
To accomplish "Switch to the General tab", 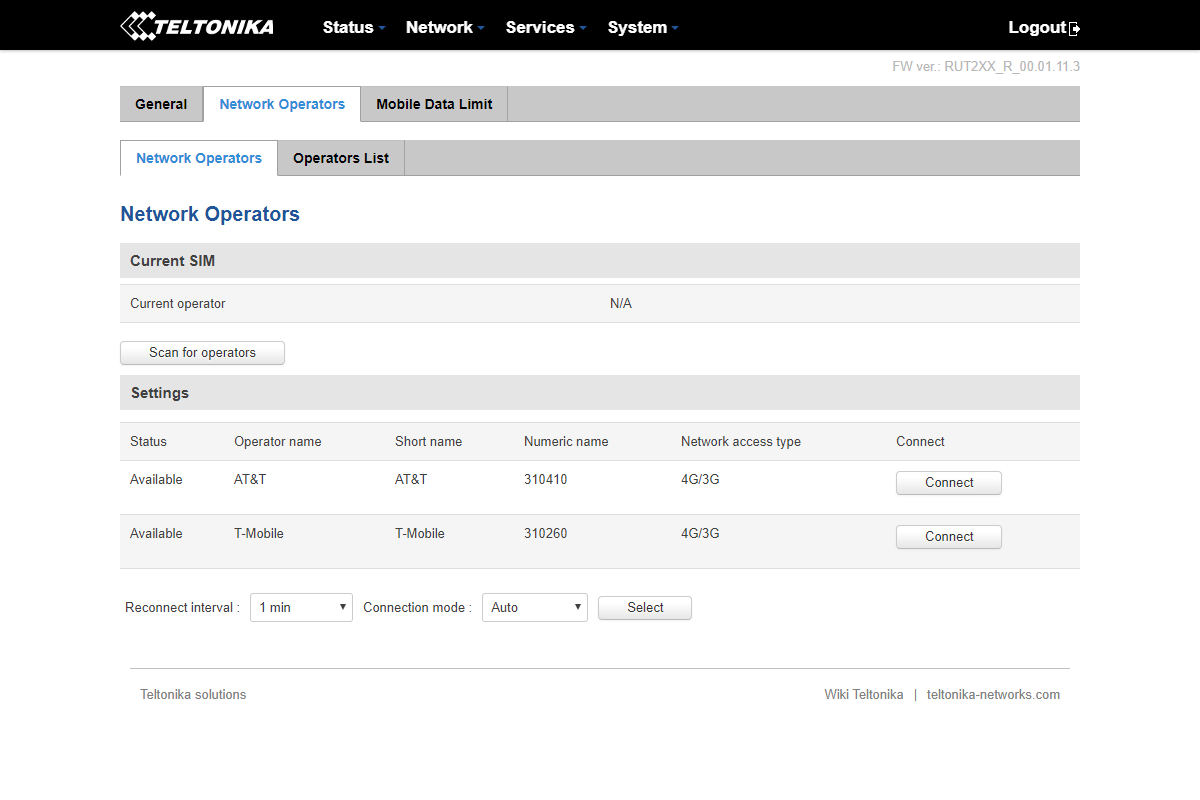I will pos(161,104).
